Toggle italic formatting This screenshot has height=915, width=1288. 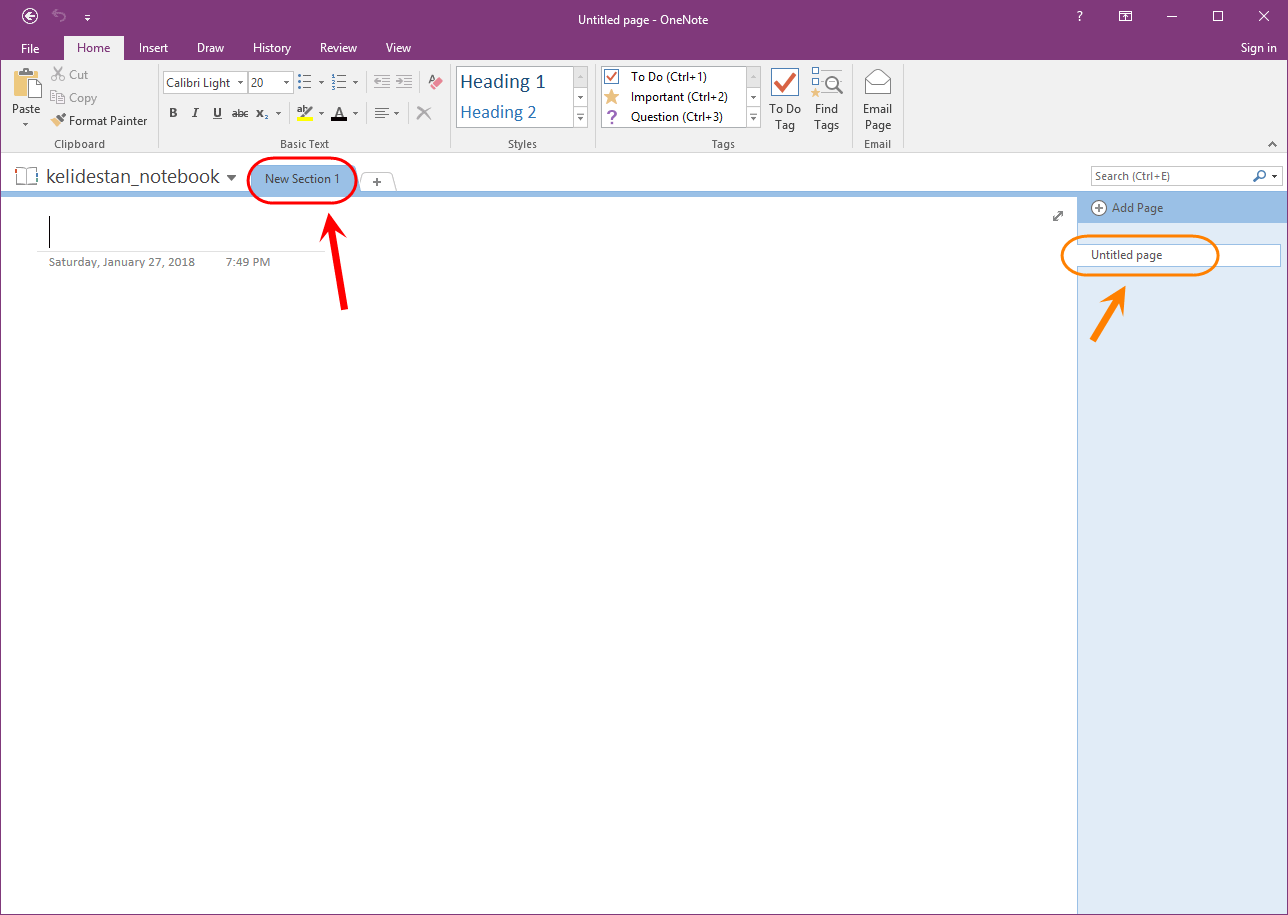195,113
